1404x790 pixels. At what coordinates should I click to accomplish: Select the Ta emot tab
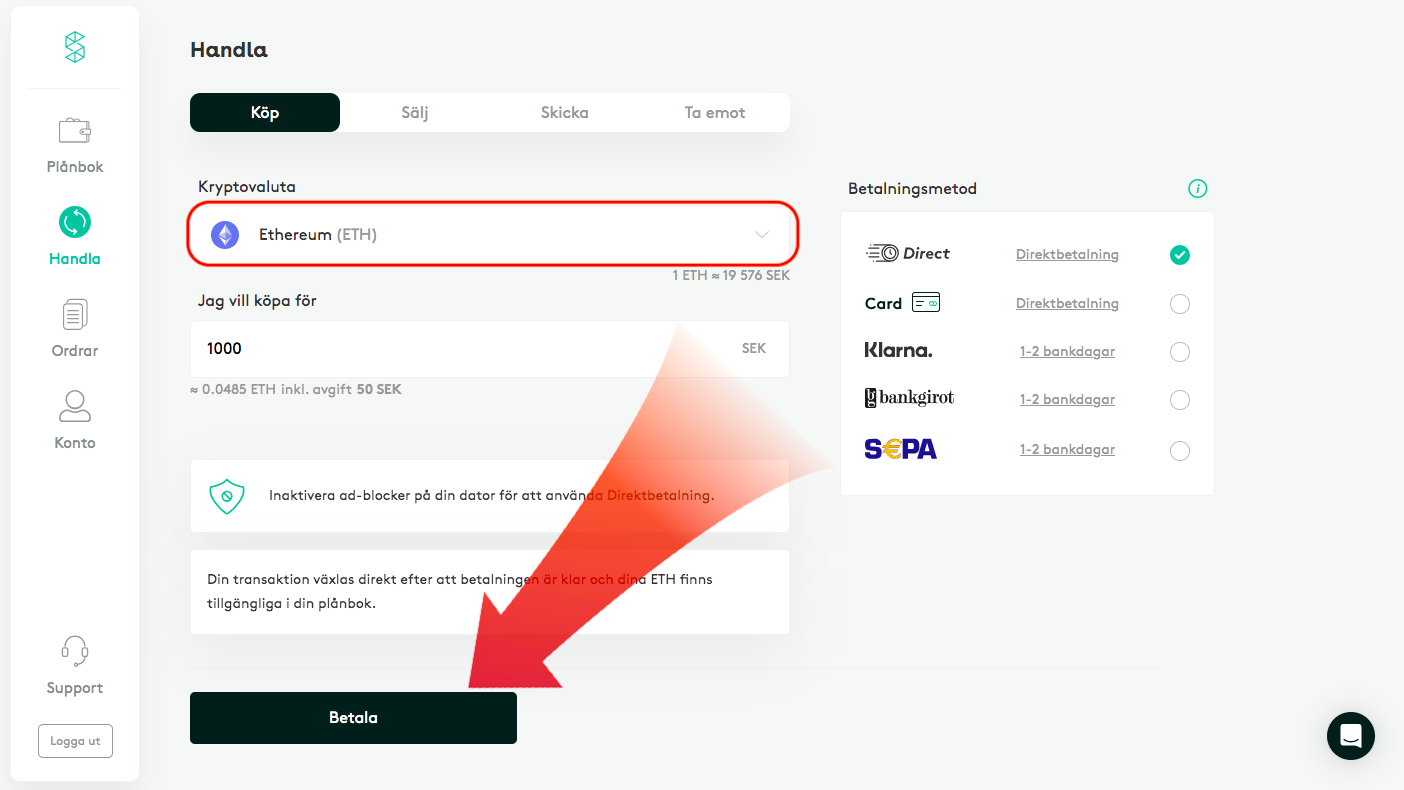coord(714,113)
